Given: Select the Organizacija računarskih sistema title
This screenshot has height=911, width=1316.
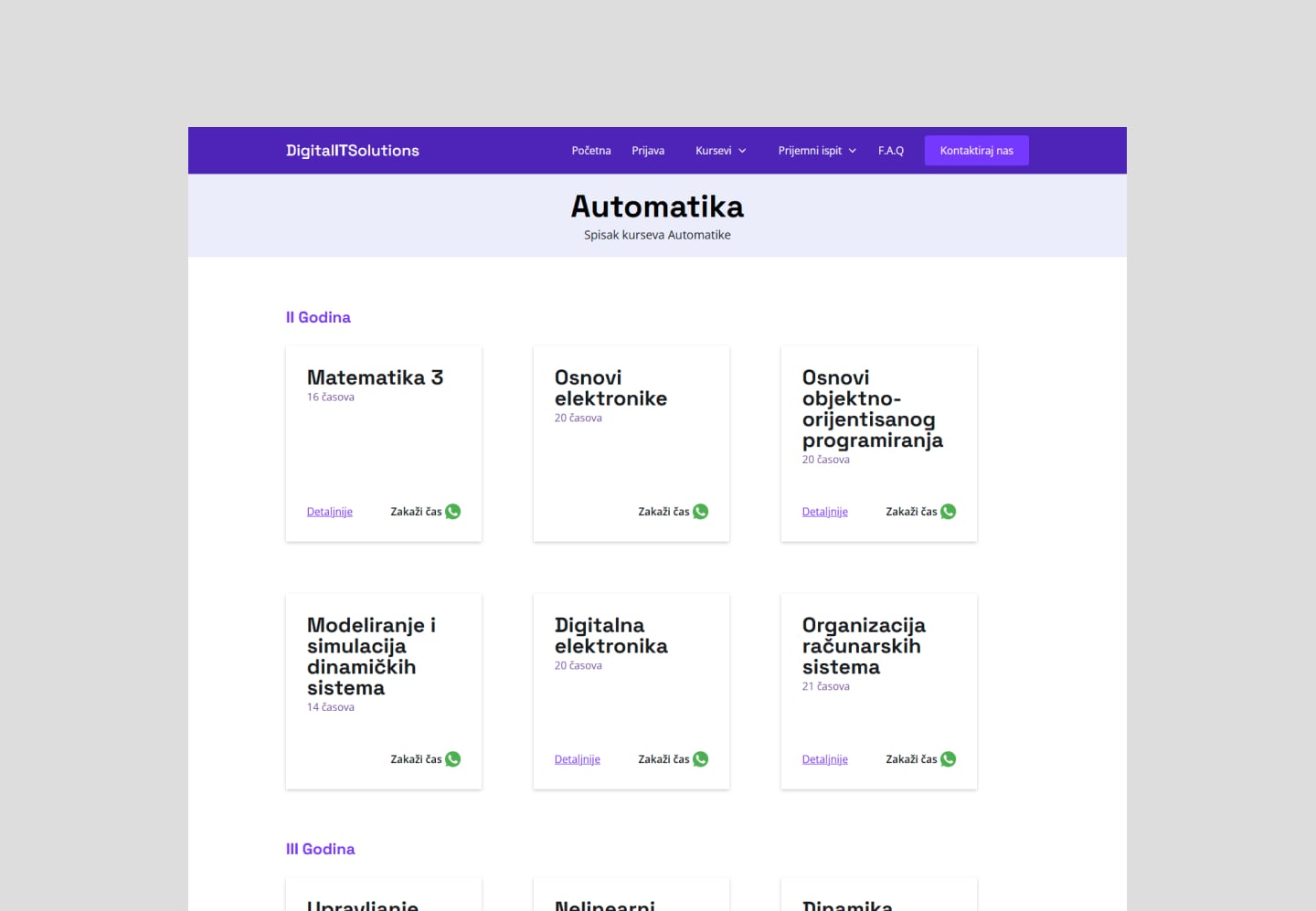Looking at the screenshot, I should pyautogui.click(x=864, y=646).
